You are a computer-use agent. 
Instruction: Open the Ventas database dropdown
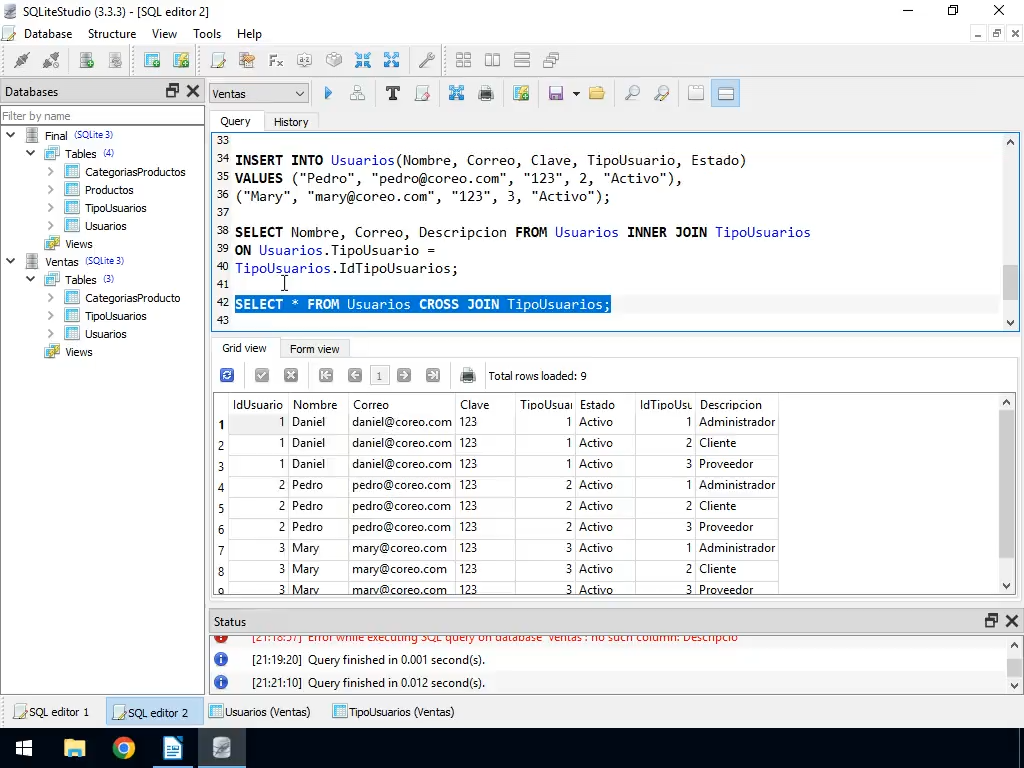[x=258, y=93]
